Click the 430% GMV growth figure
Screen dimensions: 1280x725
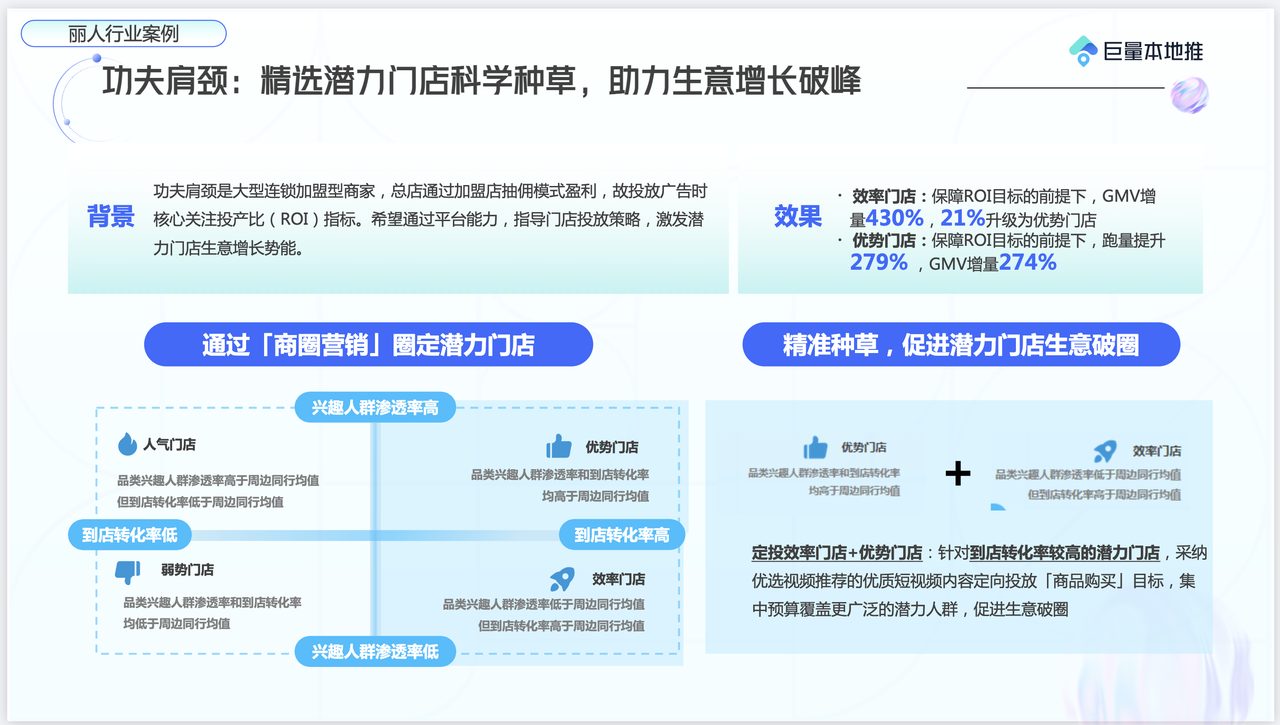(x=894, y=218)
